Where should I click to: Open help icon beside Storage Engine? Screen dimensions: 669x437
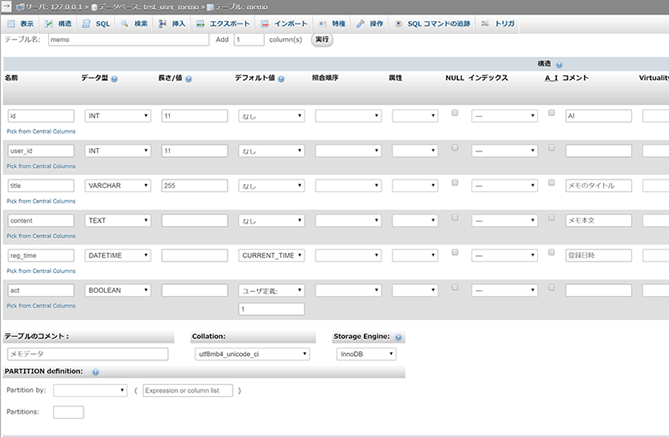[x=400, y=338]
